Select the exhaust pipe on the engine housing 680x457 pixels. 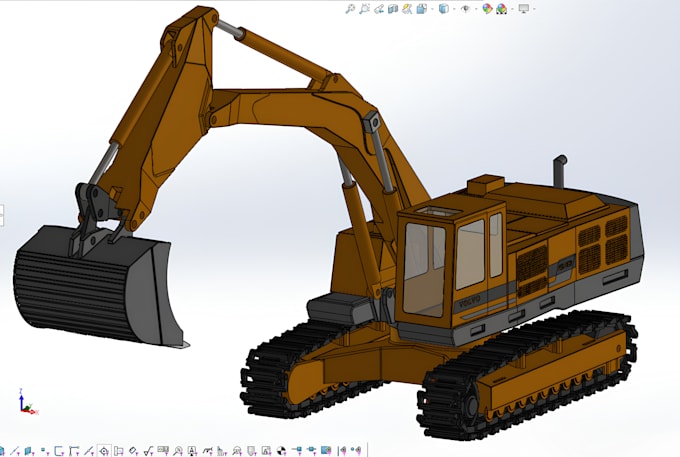559,171
